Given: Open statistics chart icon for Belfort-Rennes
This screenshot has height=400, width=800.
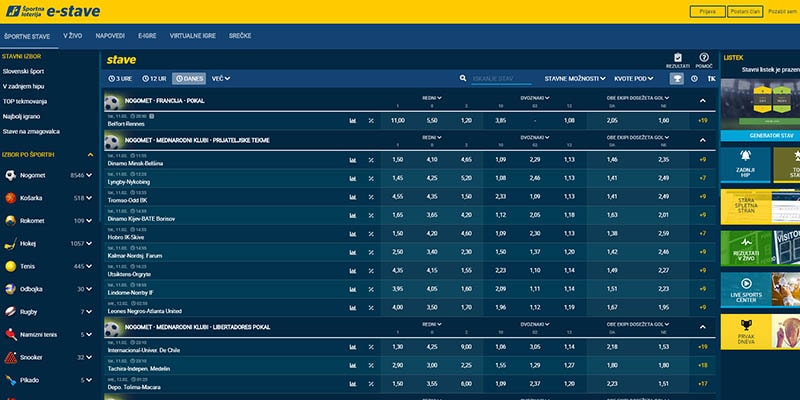Looking at the screenshot, I should click(x=353, y=120).
